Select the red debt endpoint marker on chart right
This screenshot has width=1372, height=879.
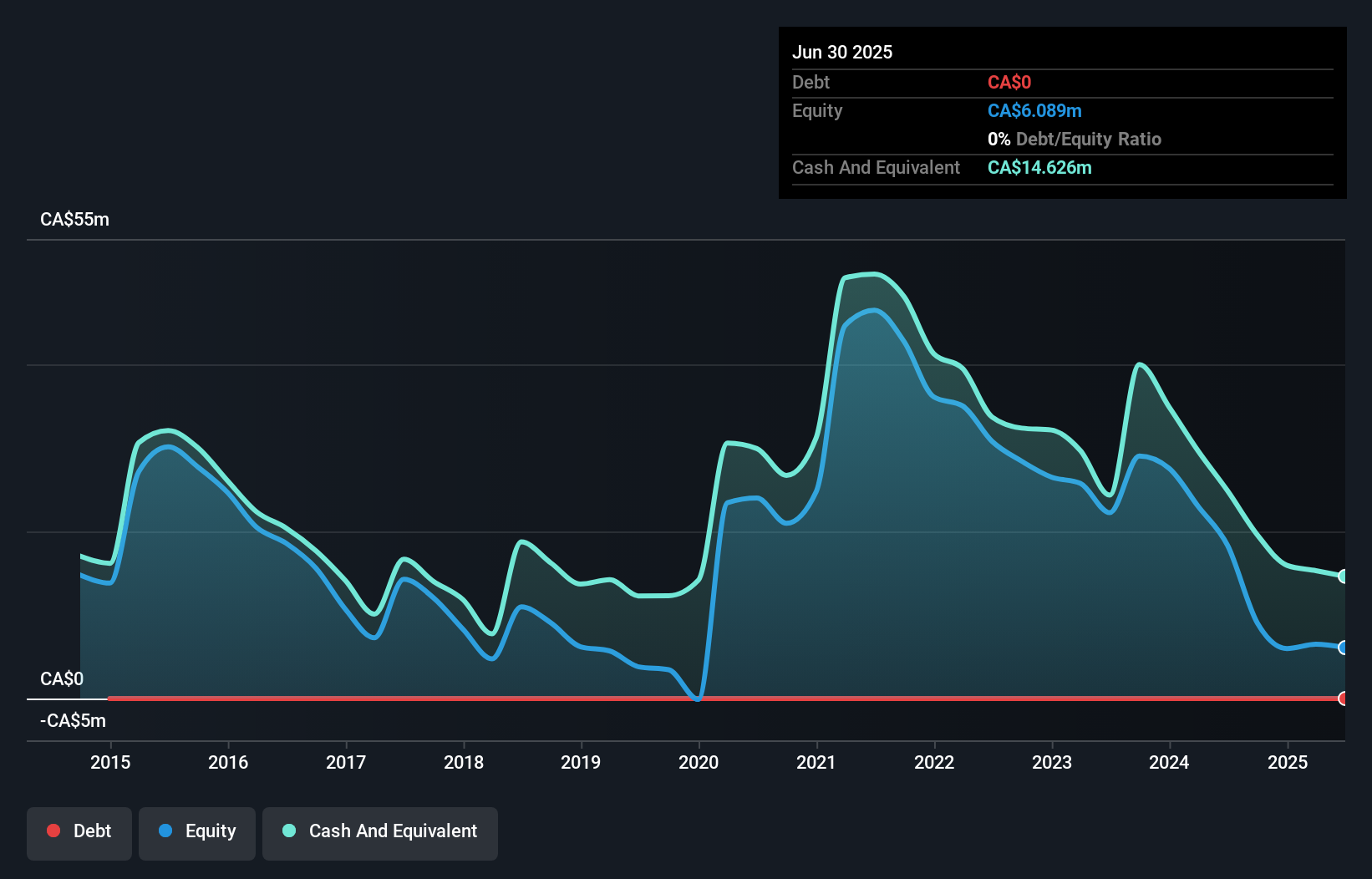[x=1343, y=698]
